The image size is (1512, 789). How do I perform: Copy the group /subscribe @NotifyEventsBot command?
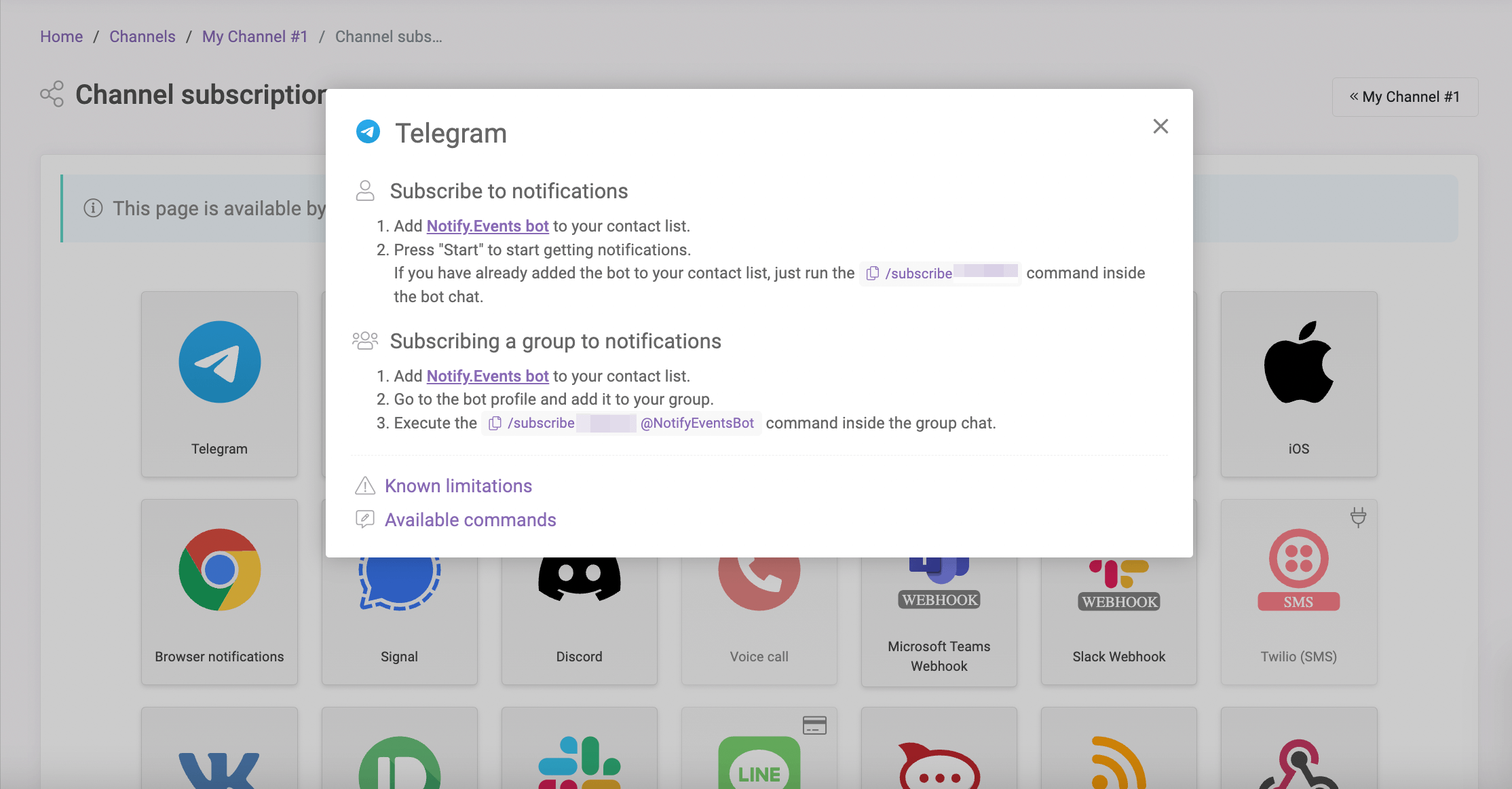(495, 423)
